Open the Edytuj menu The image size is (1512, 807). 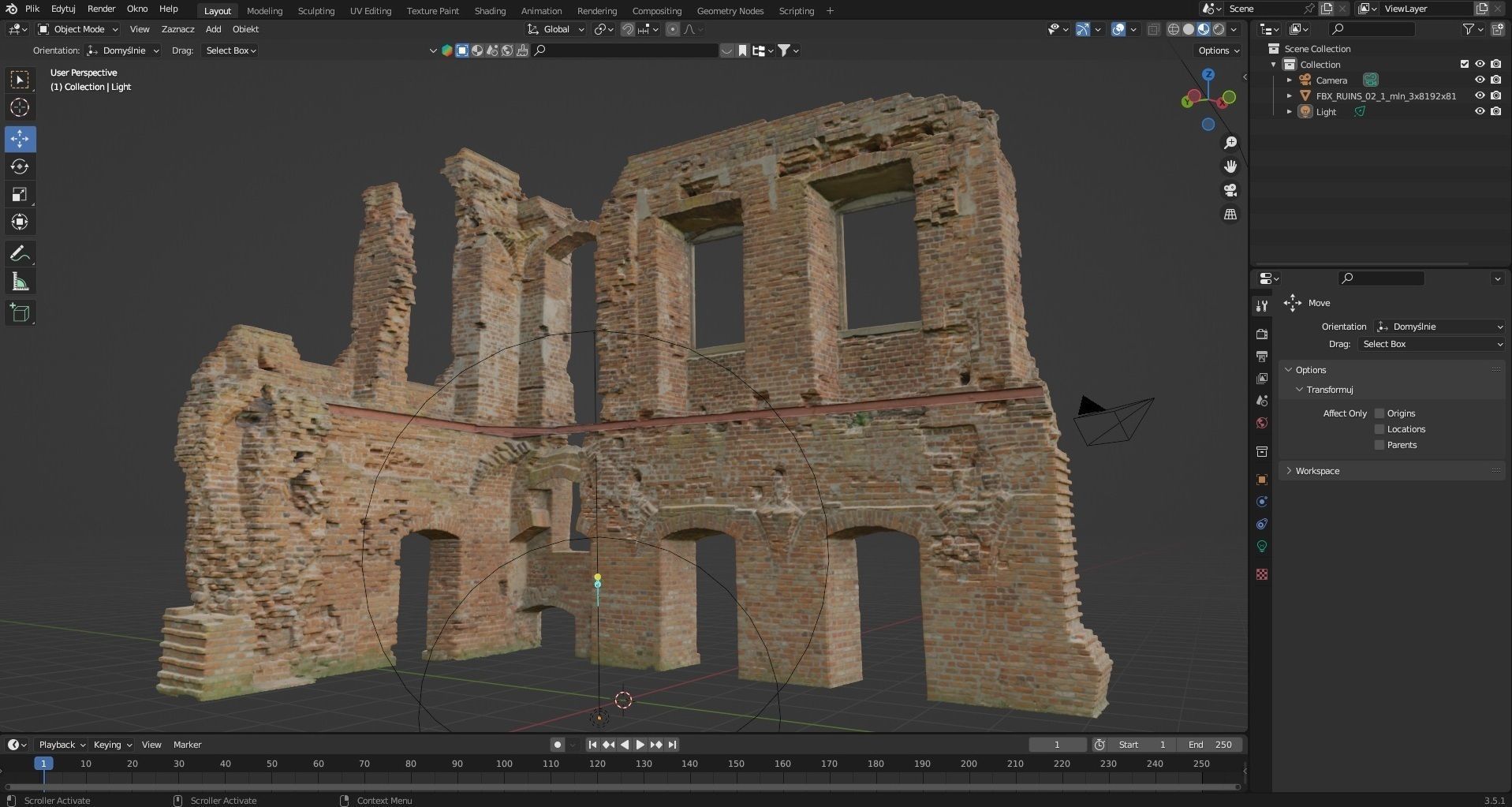click(63, 9)
